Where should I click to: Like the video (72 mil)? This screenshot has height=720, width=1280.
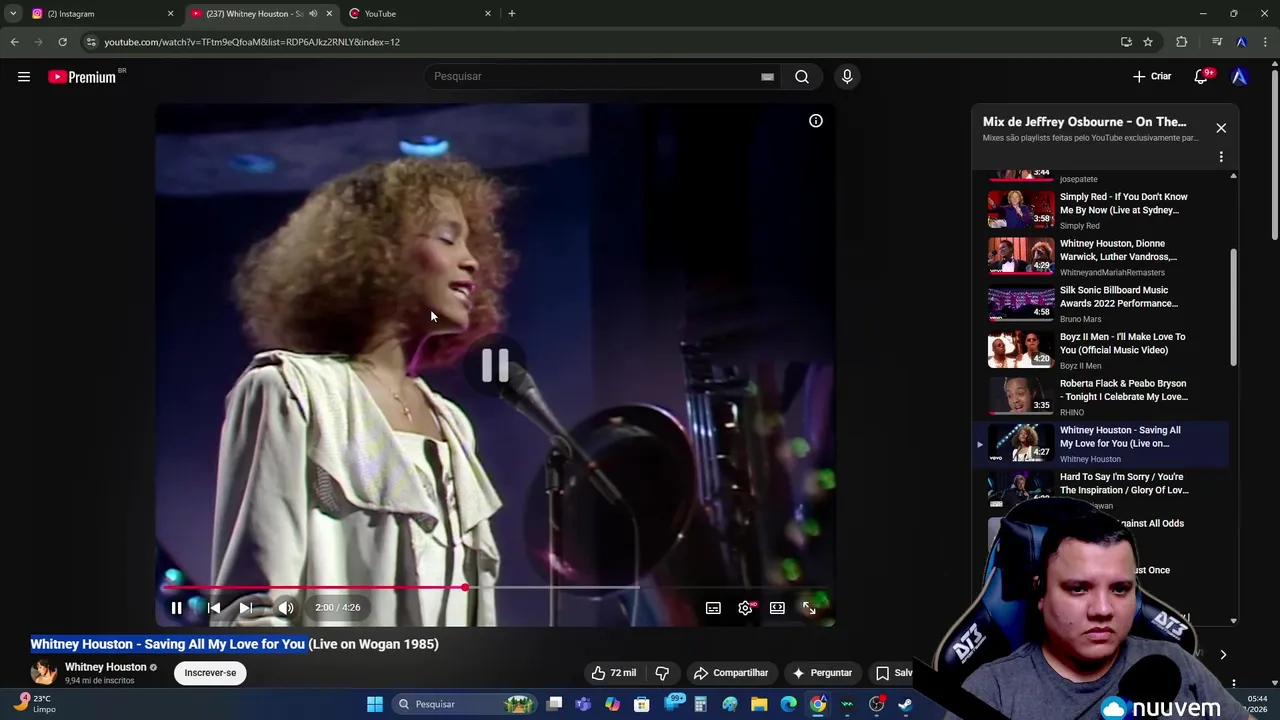click(x=614, y=673)
